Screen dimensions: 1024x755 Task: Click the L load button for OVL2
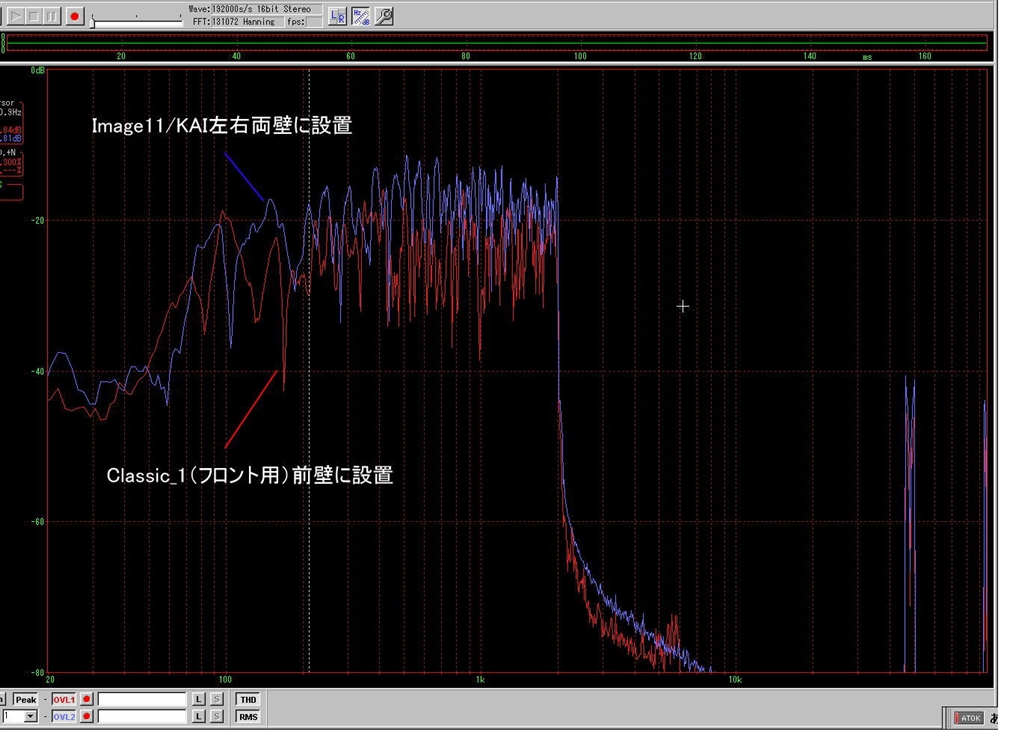point(199,716)
